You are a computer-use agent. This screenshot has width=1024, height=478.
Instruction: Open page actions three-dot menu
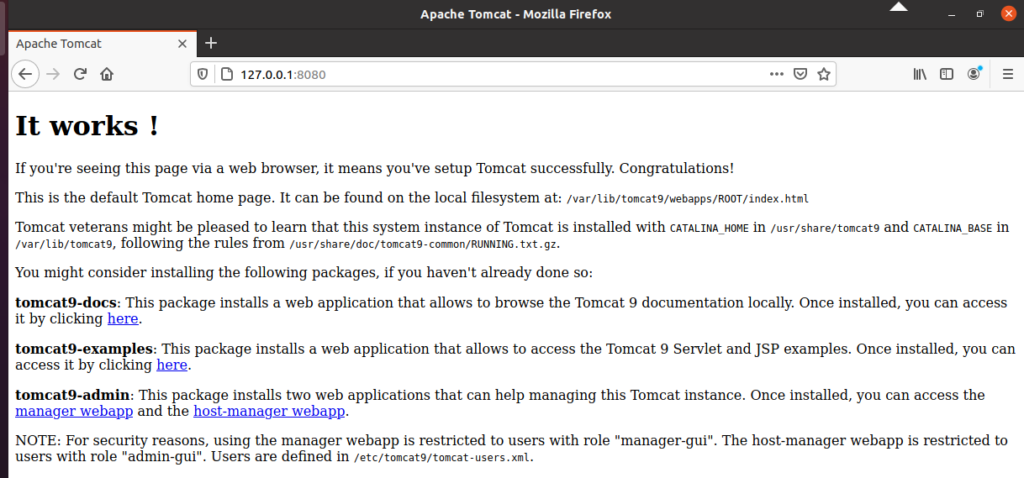776,74
